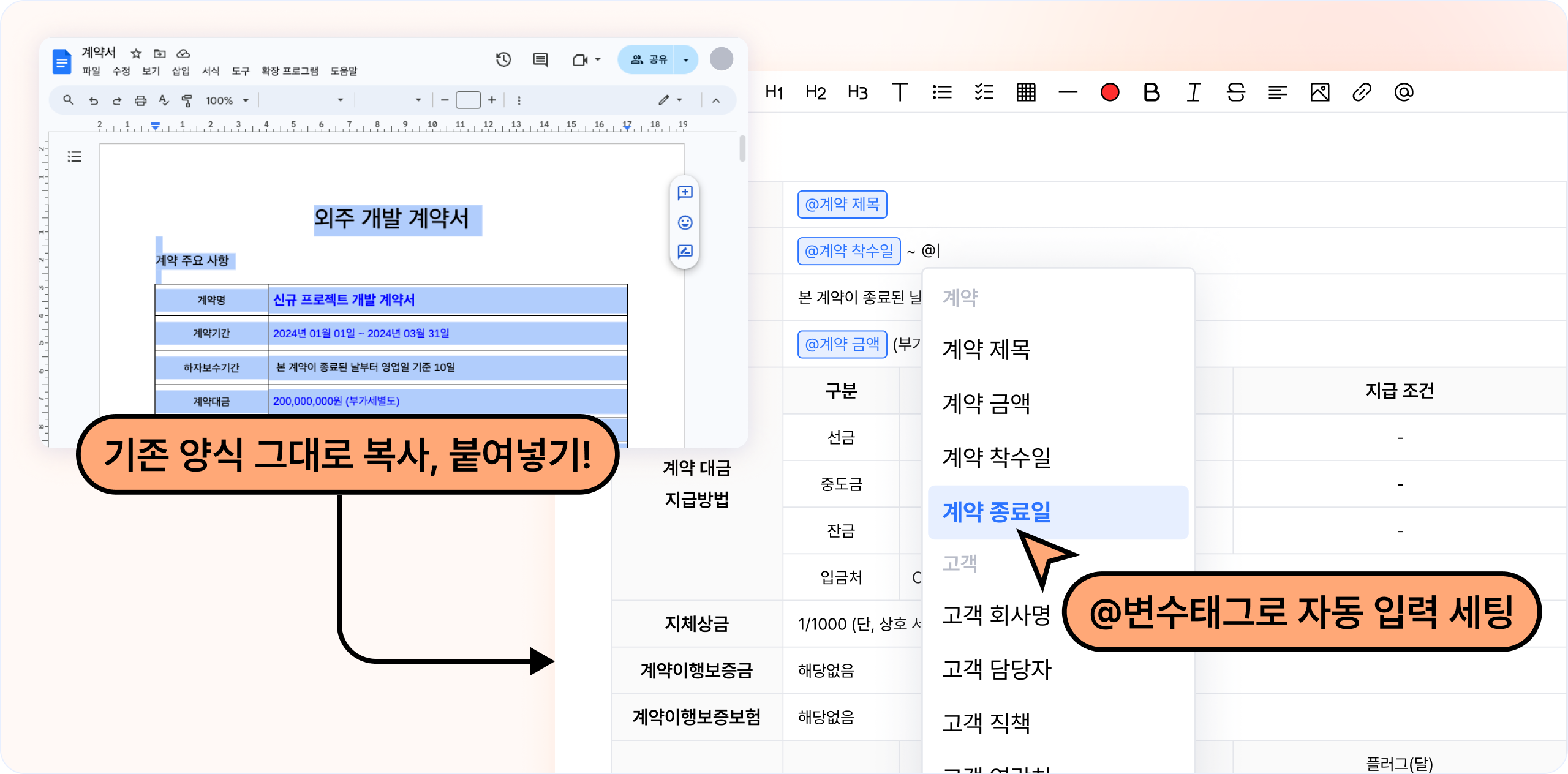Image resolution: width=1568 pixels, height=774 pixels.
Task: Expand the 공유 share options arrow
Action: click(686, 59)
